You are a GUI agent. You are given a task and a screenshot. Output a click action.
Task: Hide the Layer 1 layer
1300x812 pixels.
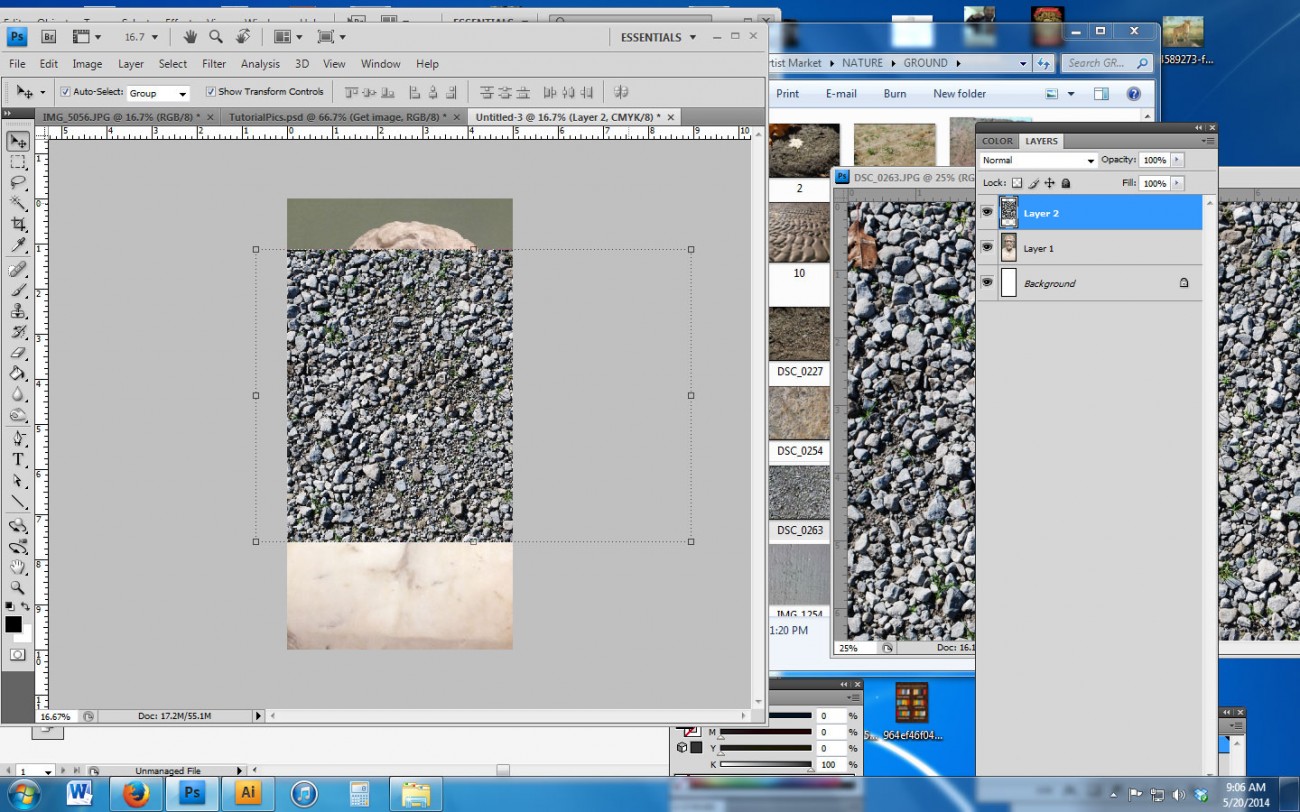(988, 248)
